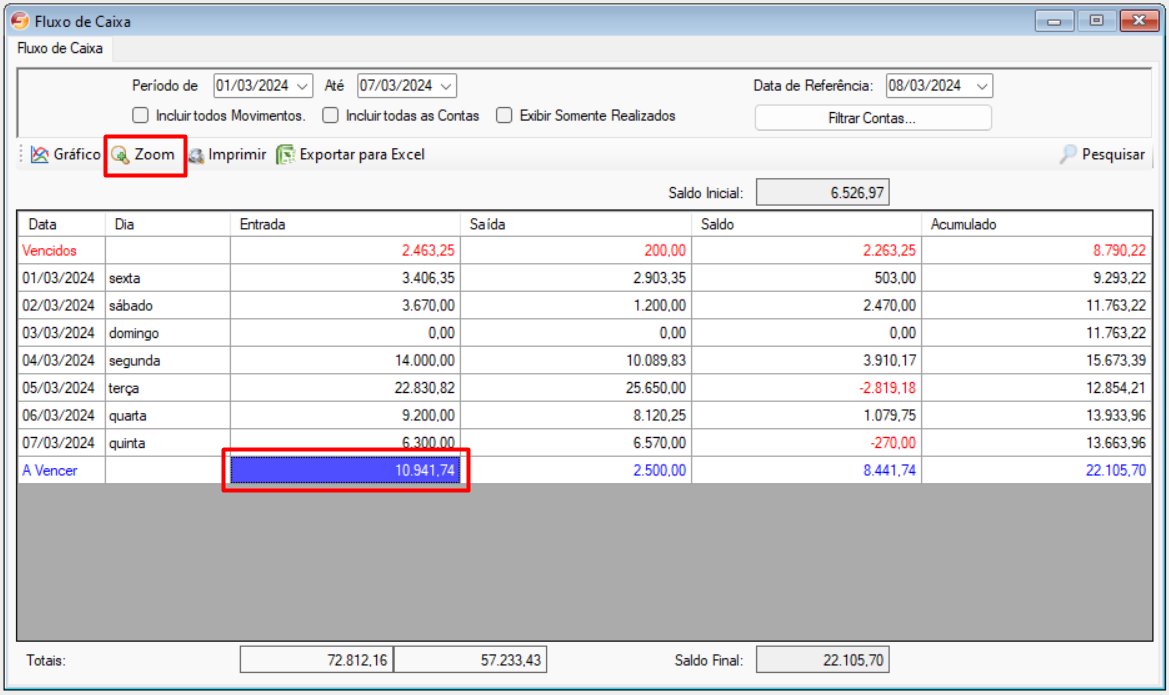Select the Totais entrada field 72.812,16
1169x695 pixels.
click(316, 660)
